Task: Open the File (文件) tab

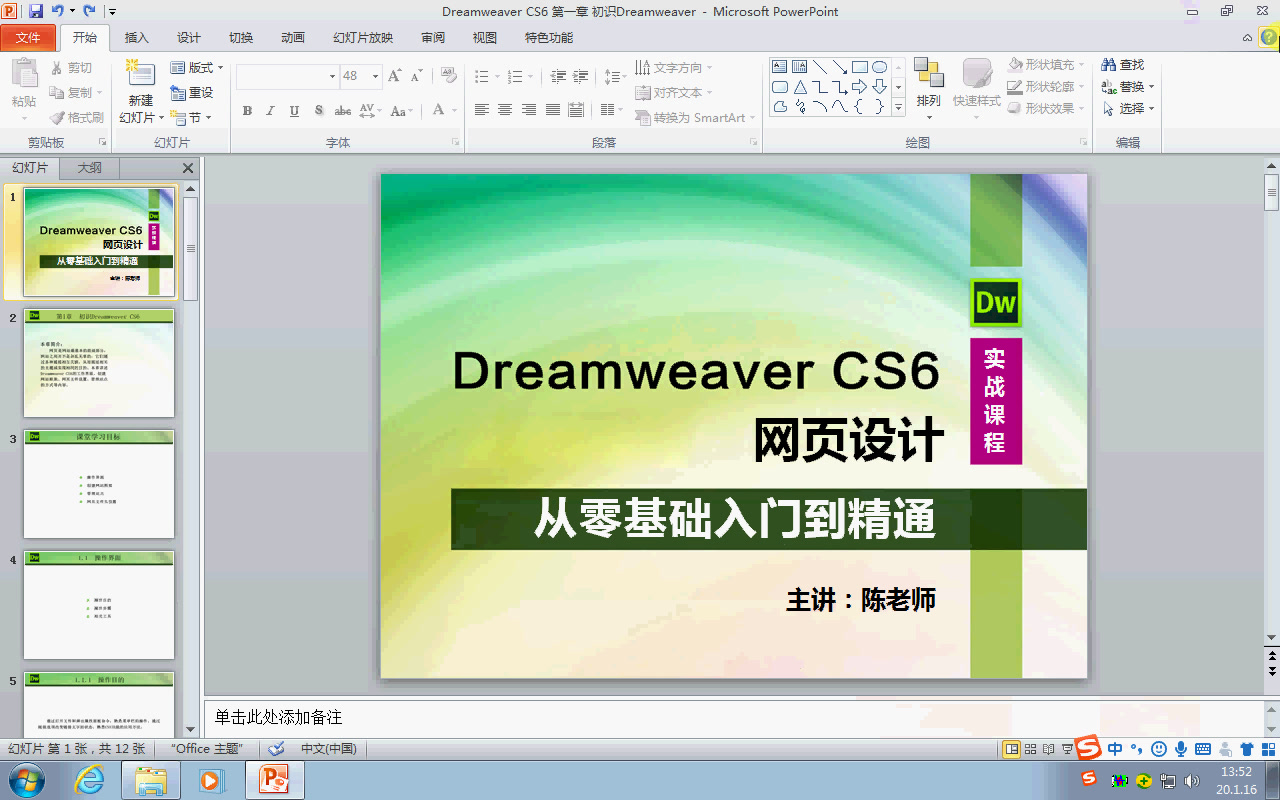Action: (x=28, y=38)
